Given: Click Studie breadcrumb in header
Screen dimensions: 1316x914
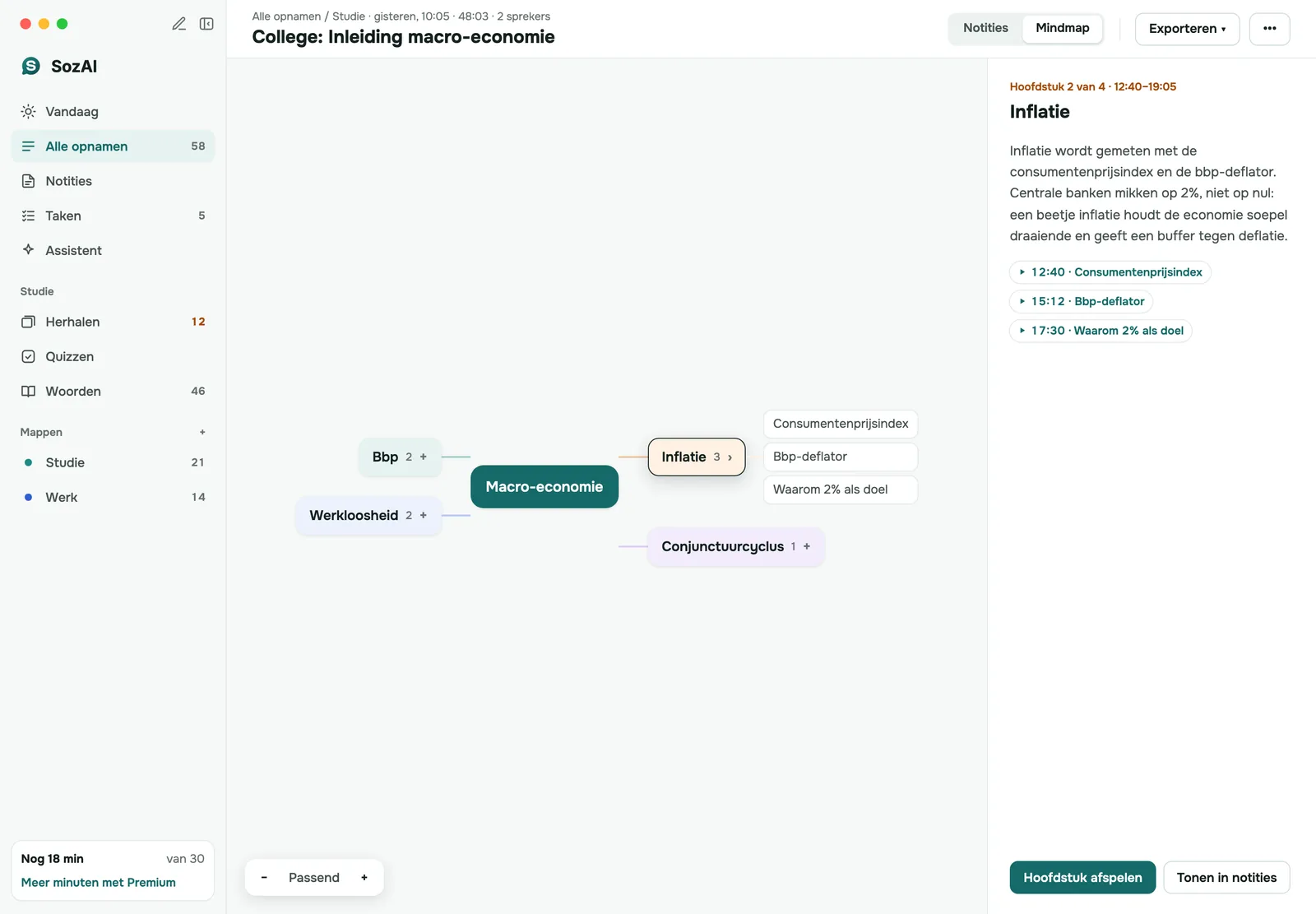Looking at the screenshot, I should 349,16.
